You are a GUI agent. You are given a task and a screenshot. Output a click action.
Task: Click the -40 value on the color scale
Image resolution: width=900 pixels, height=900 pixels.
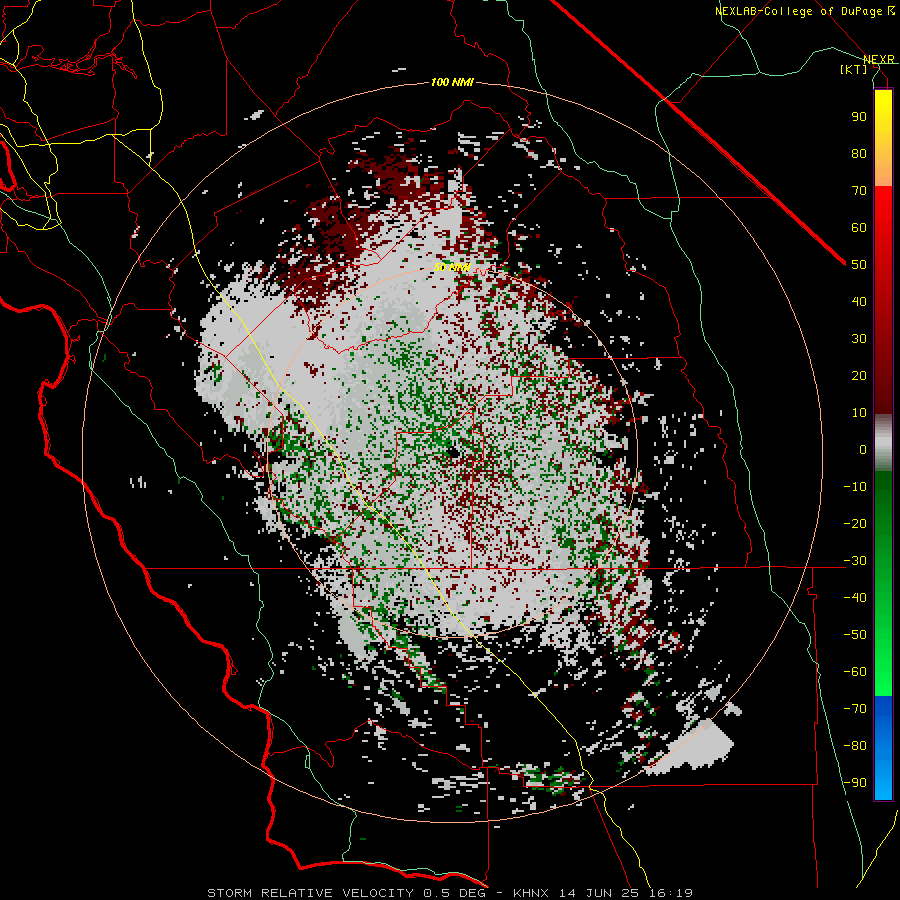click(x=855, y=598)
